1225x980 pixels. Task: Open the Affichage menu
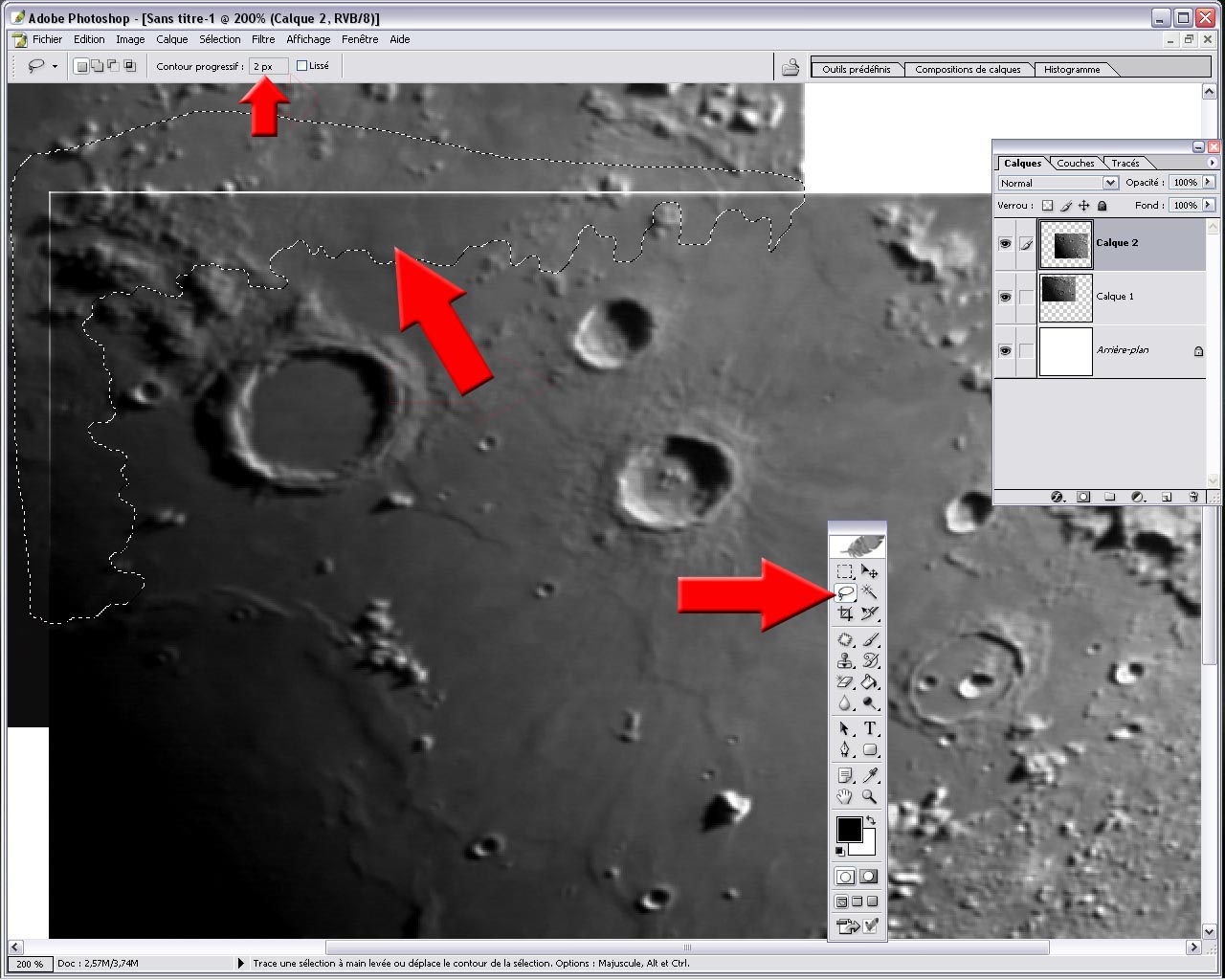tap(308, 39)
